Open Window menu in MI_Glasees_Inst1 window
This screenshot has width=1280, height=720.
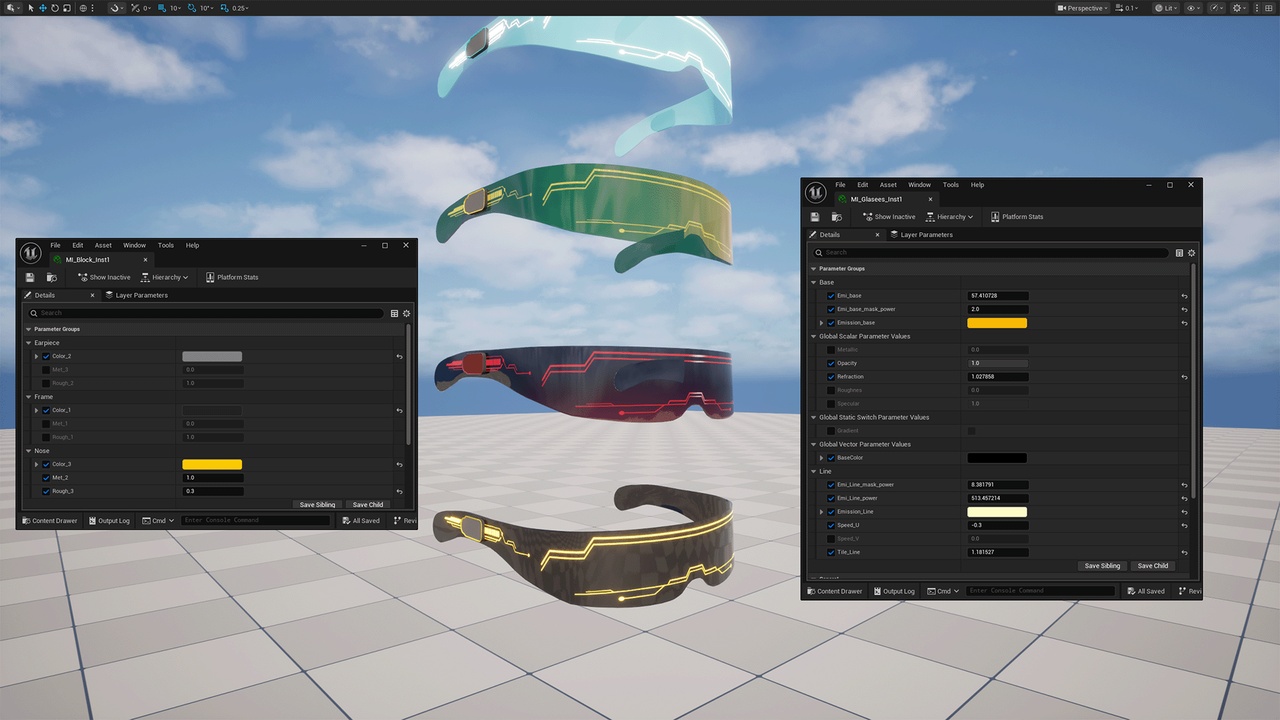(x=919, y=184)
